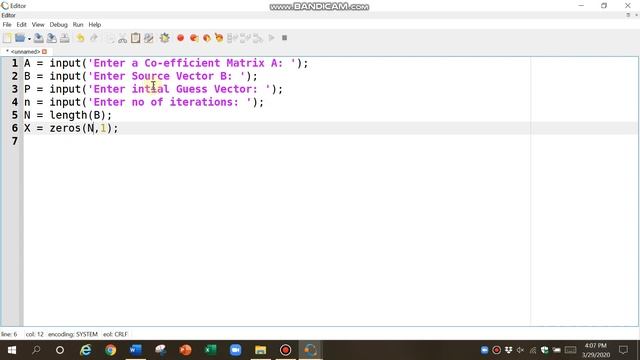This screenshot has height=360, width=640.
Task: Create a new script file
Action: point(7,38)
